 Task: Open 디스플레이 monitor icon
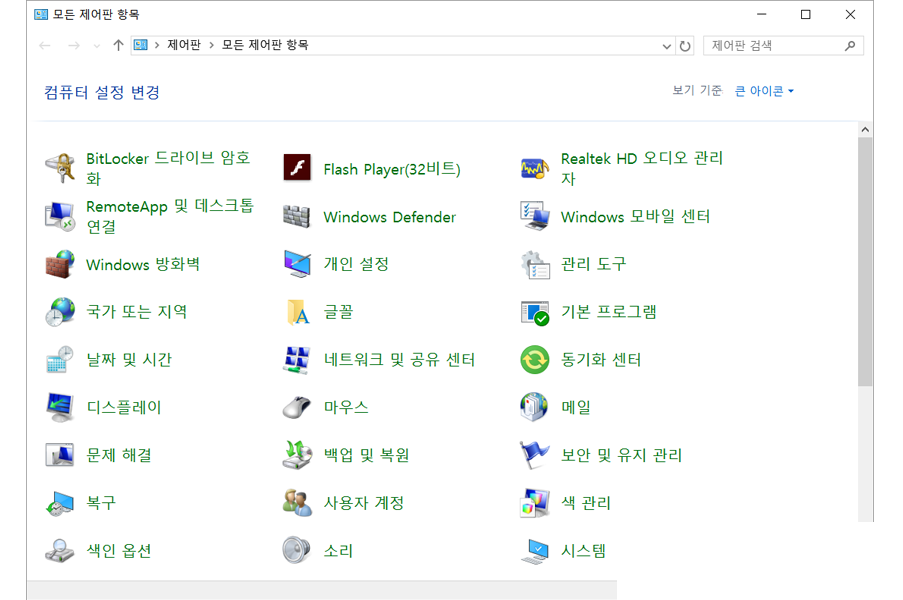[x=60, y=408]
